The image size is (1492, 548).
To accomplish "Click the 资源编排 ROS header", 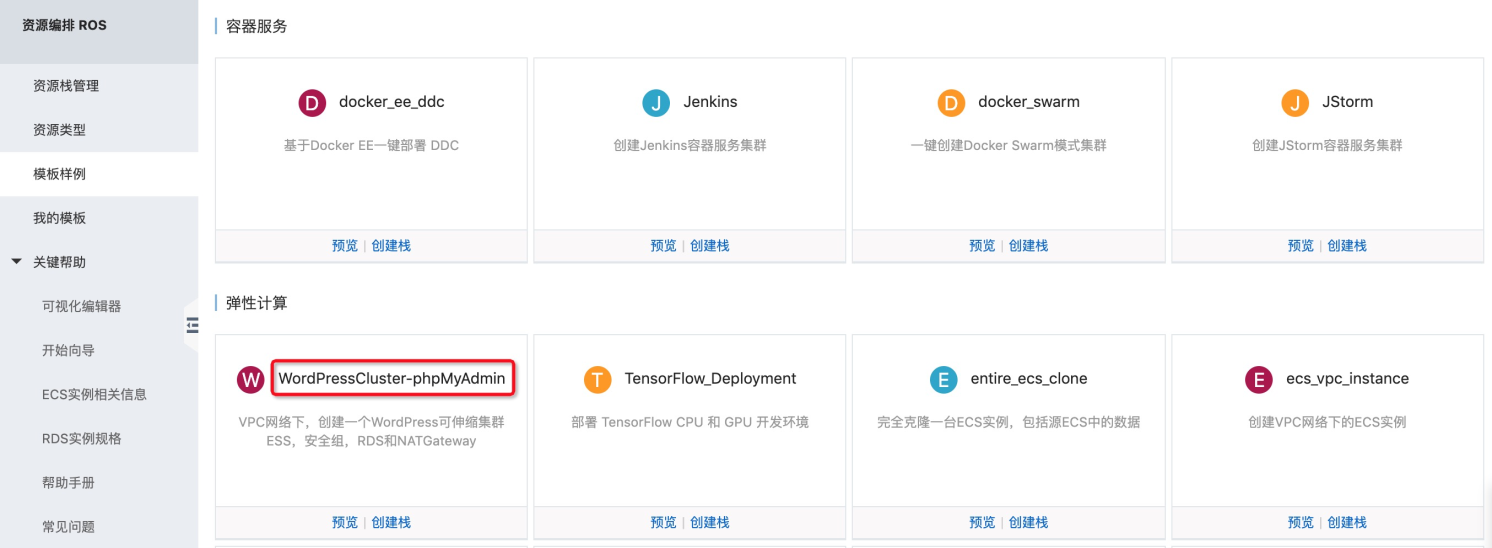I will coord(64,25).
